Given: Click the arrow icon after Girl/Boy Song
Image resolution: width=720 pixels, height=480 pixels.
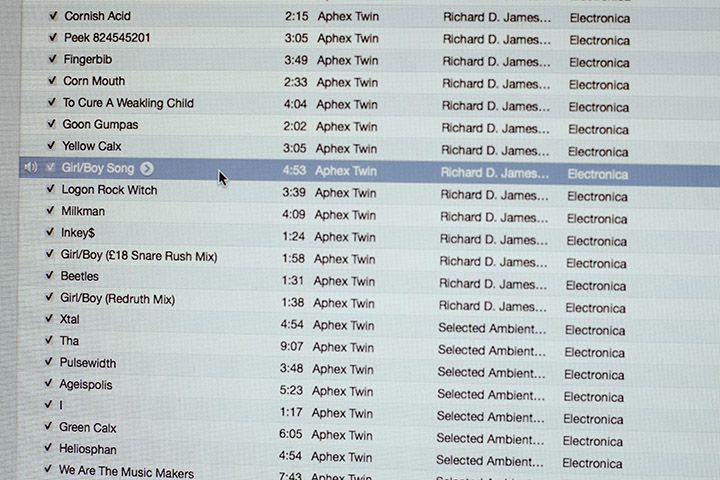Looking at the screenshot, I should tap(147, 168).
